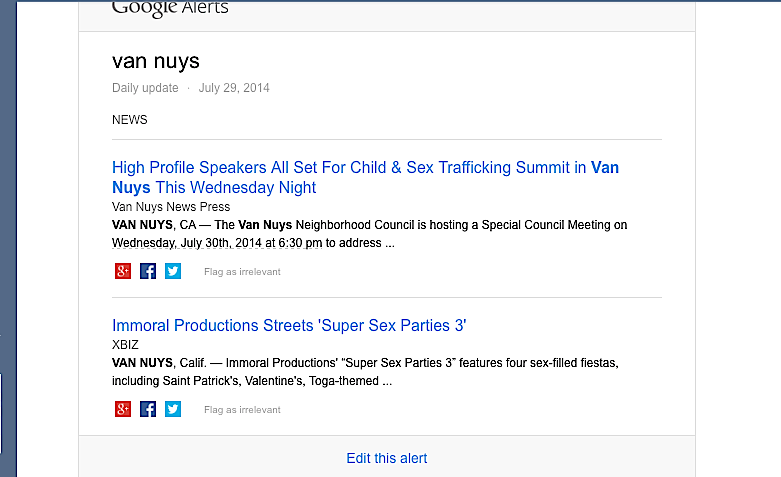This screenshot has width=781, height=477.
Task: Click the Van Nuys News Press source name
Action: click(171, 206)
